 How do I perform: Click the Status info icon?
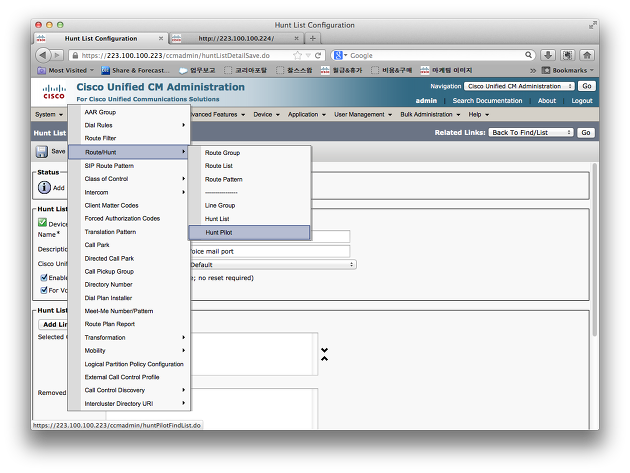[44, 187]
